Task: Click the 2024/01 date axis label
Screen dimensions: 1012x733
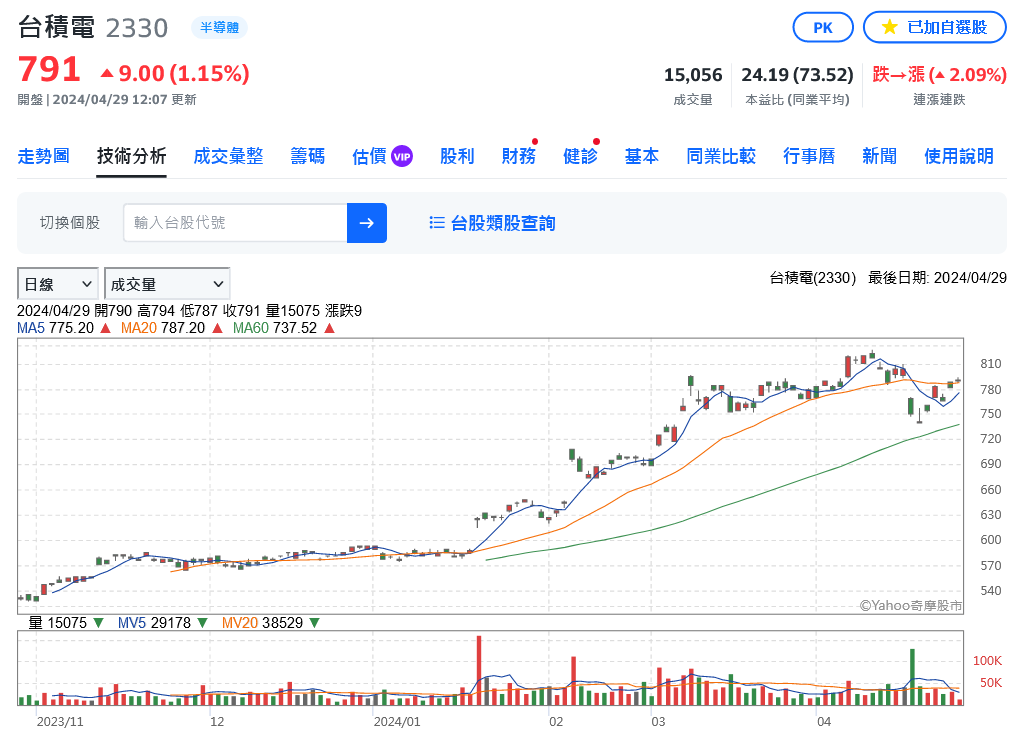Action: 397,721
